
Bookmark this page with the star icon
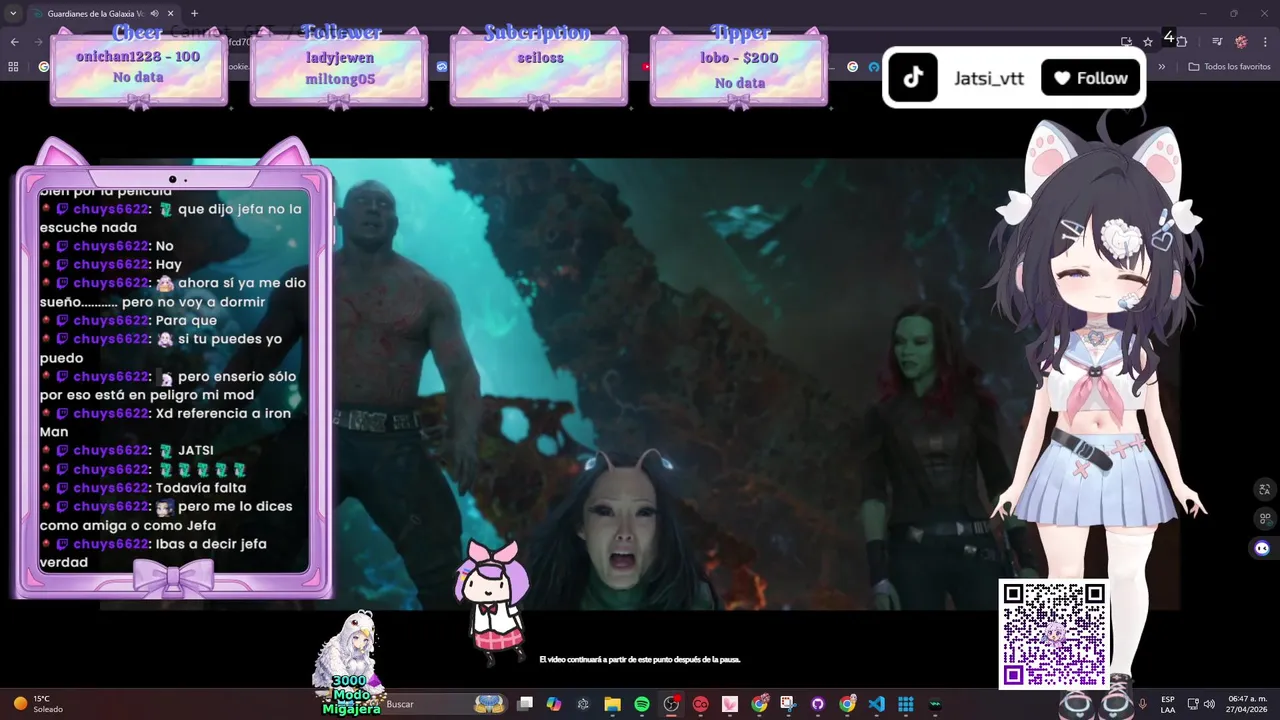tap(1148, 42)
